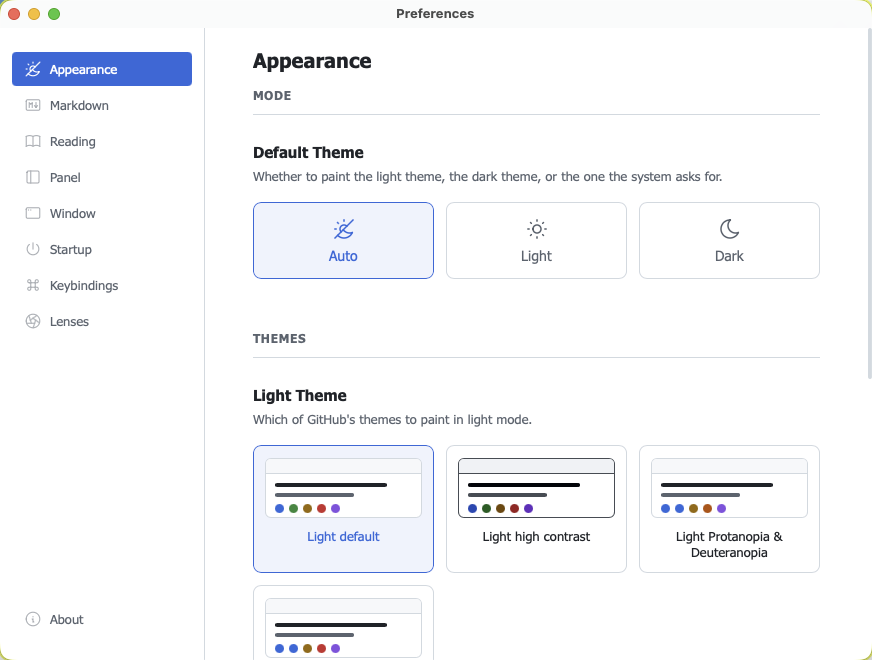Click the Reading book icon
Screen dimensions: 872x660
33,141
